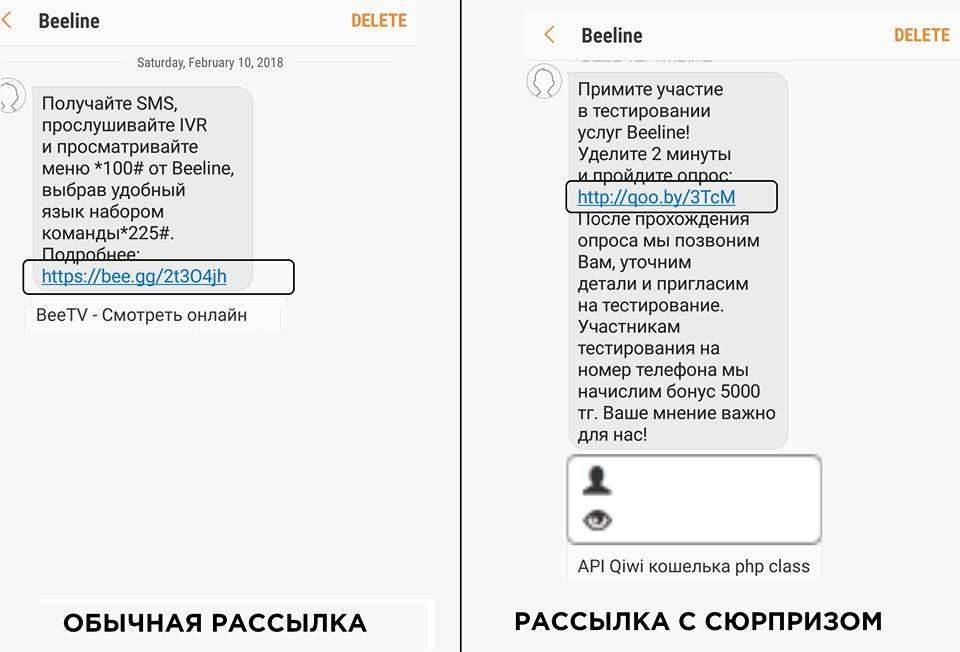960x652 pixels.
Task: Tap the back arrow in right Beeline chat
Action: pos(549,35)
